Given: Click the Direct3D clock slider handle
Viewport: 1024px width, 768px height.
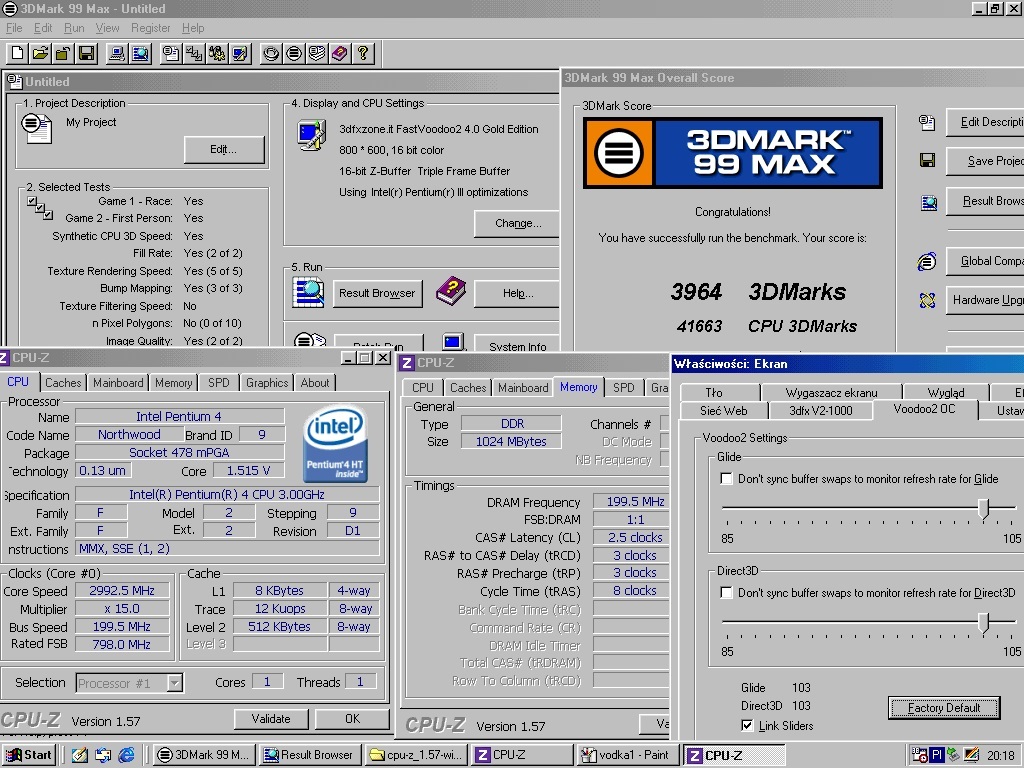Looking at the screenshot, I should click(x=984, y=622).
